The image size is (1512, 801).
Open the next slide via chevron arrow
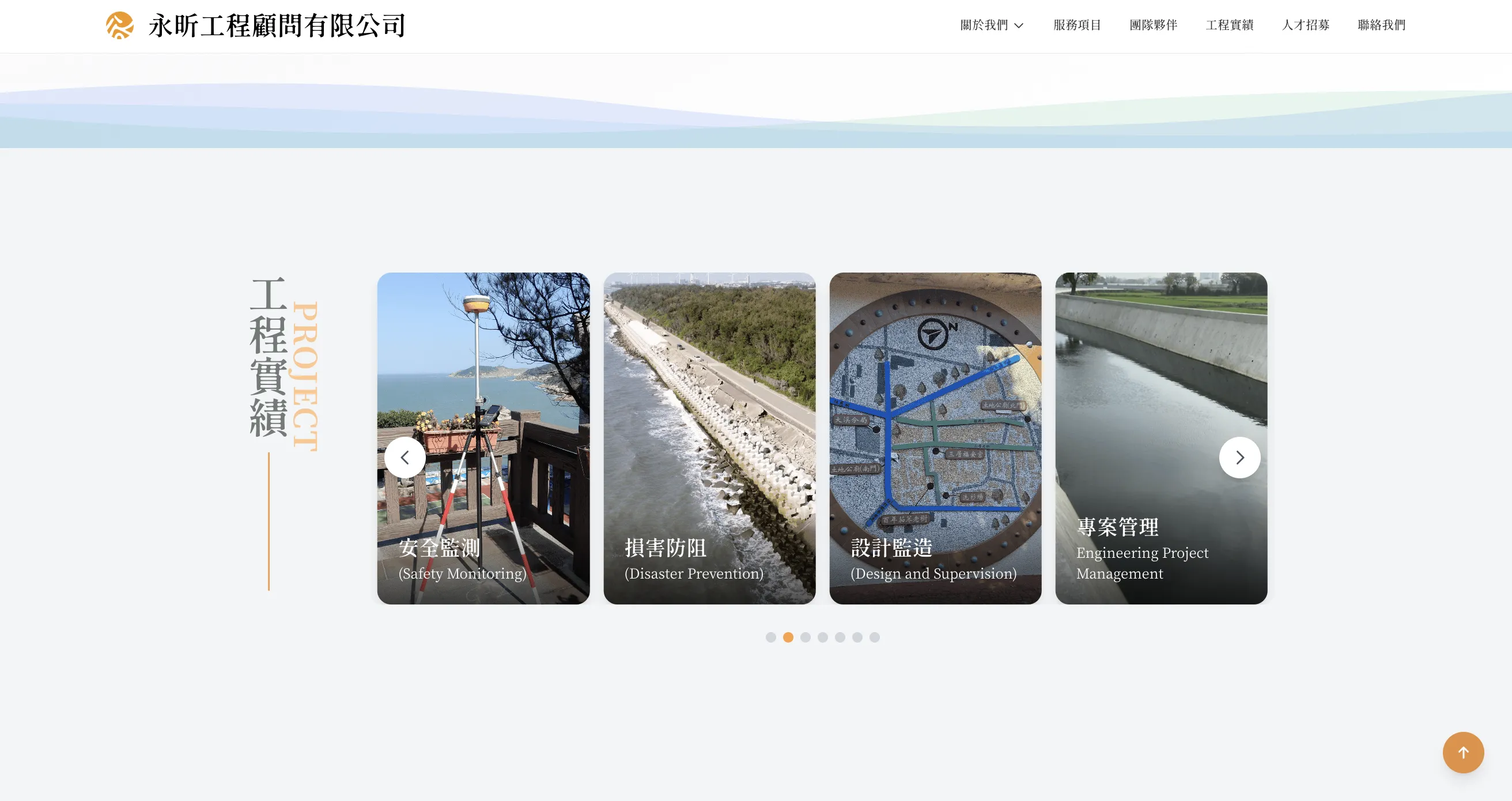1239,457
